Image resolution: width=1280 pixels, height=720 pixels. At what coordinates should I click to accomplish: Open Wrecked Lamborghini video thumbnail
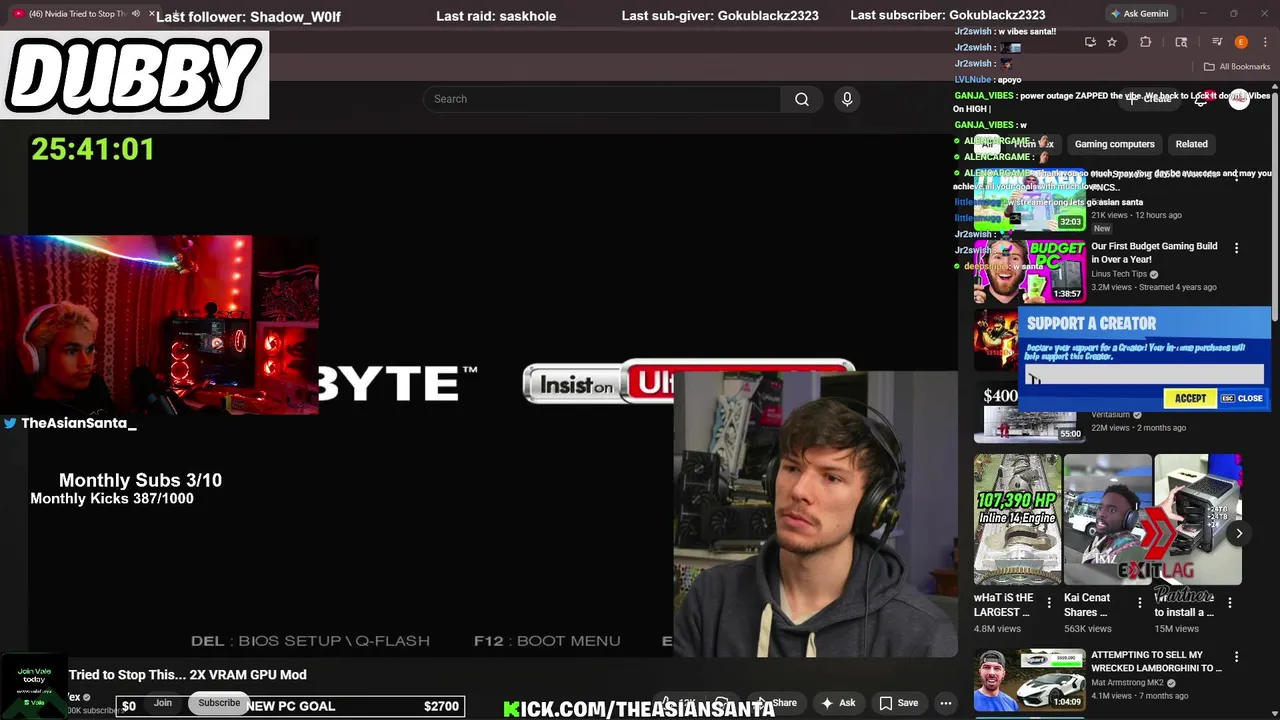pyautogui.click(x=1030, y=680)
